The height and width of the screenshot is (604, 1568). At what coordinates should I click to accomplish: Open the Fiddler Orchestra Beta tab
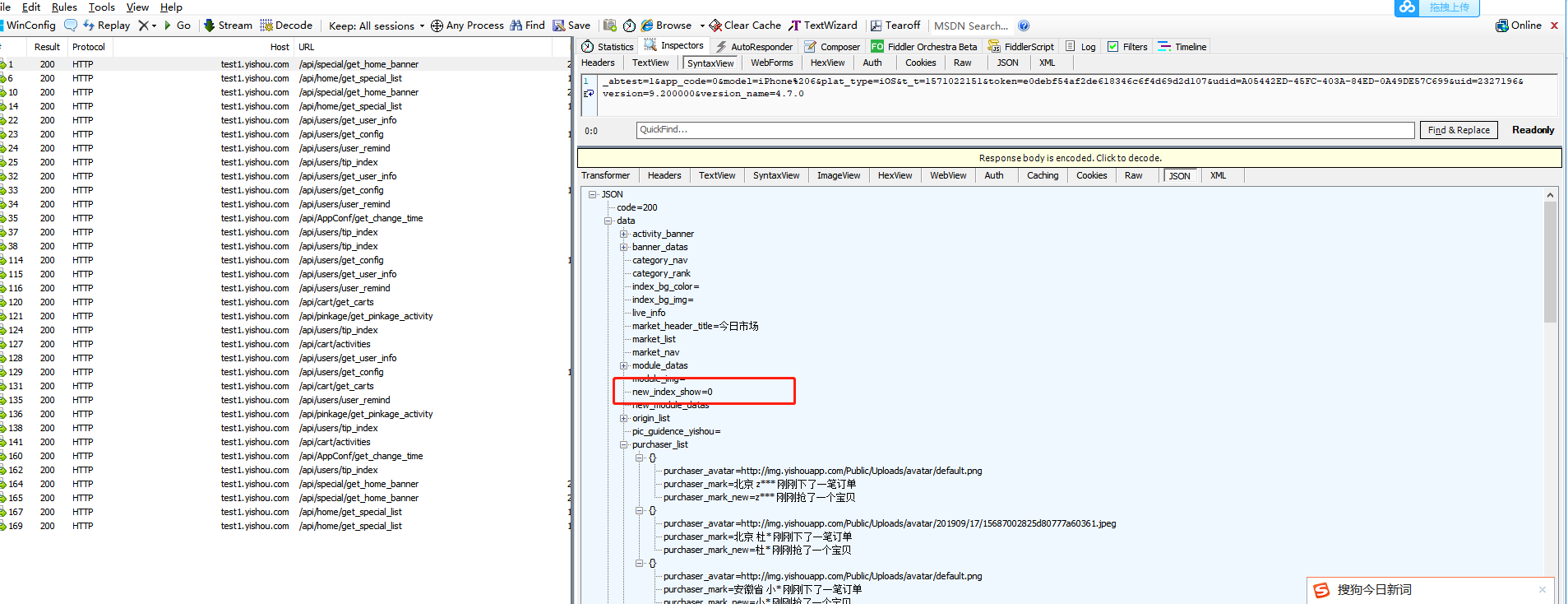(x=924, y=47)
